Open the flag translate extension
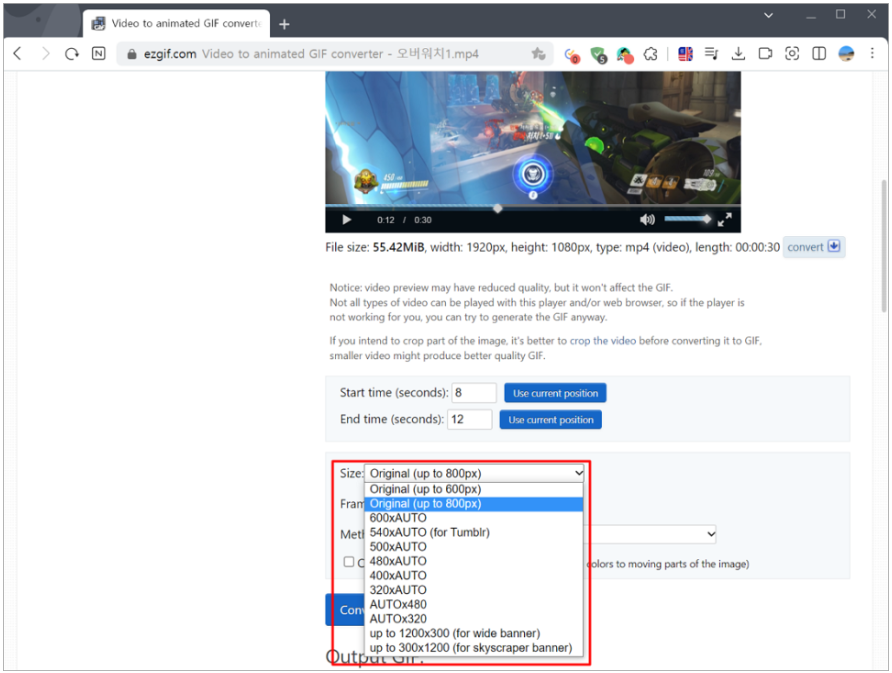This screenshot has height=673, width=892. (685, 54)
